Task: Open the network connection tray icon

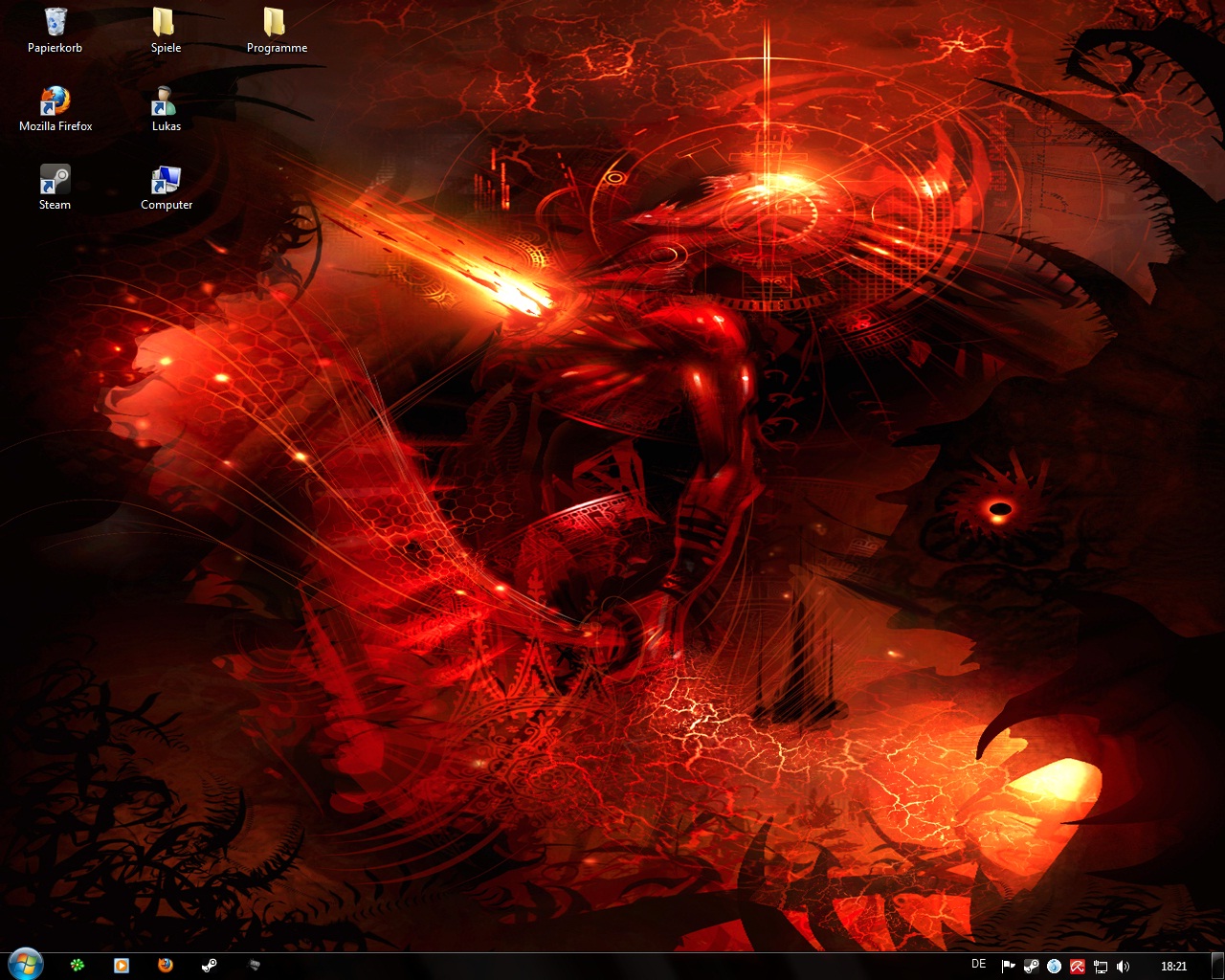Action: [1100, 967]
